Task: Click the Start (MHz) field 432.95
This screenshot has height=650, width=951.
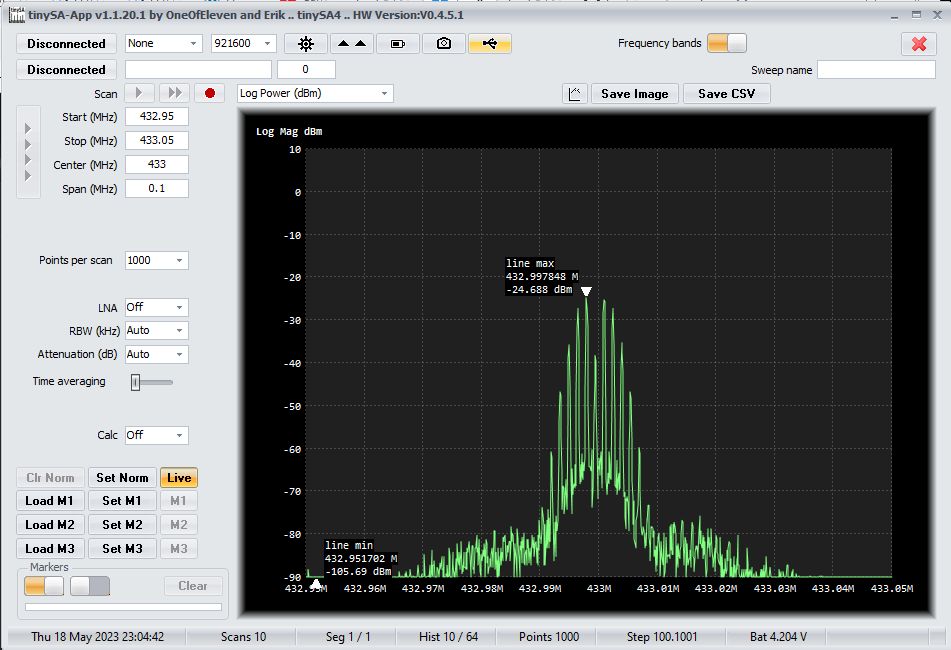Action: (x=156, y=116)
